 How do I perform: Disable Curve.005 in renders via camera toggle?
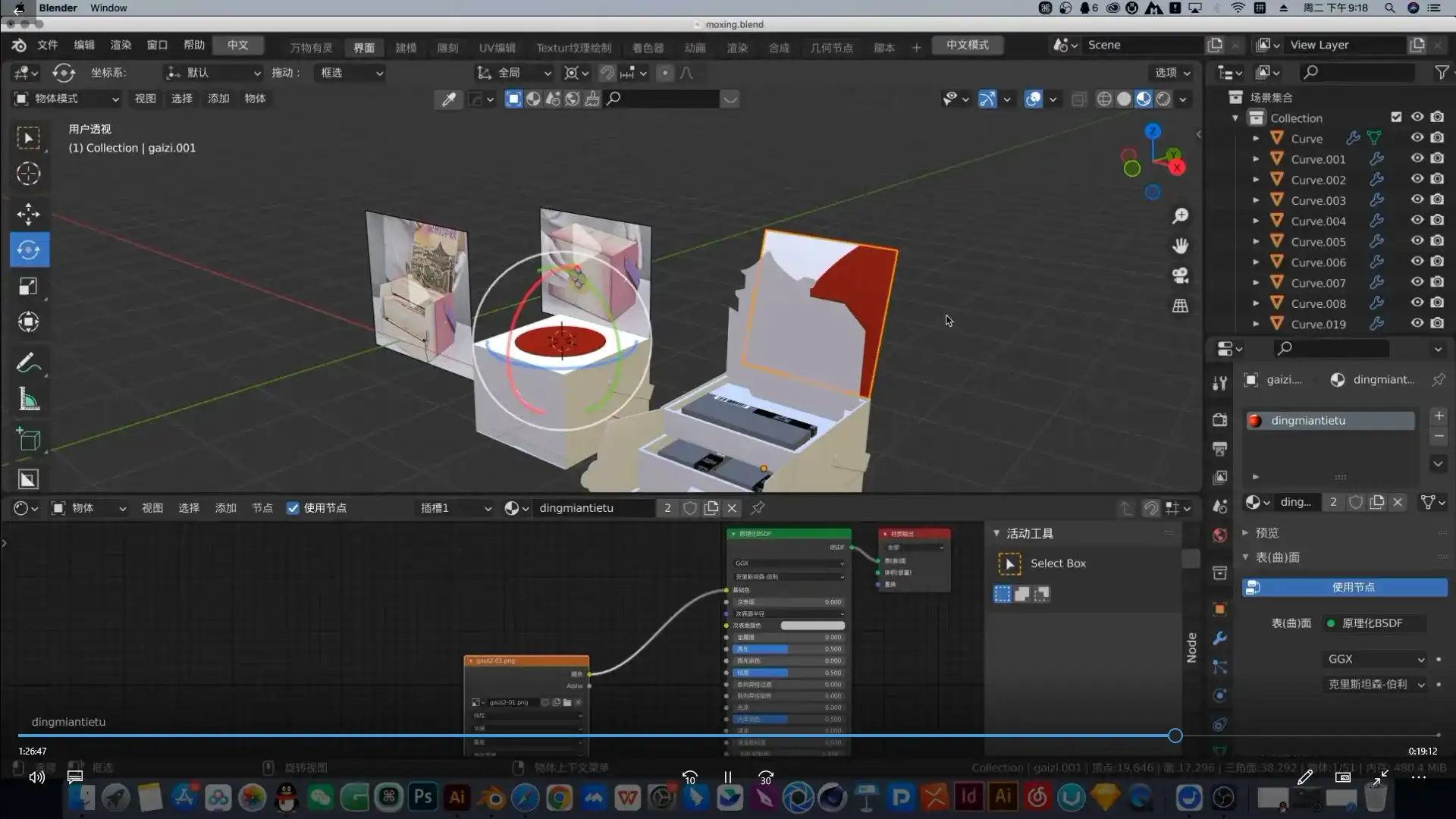coord(1436,241)
